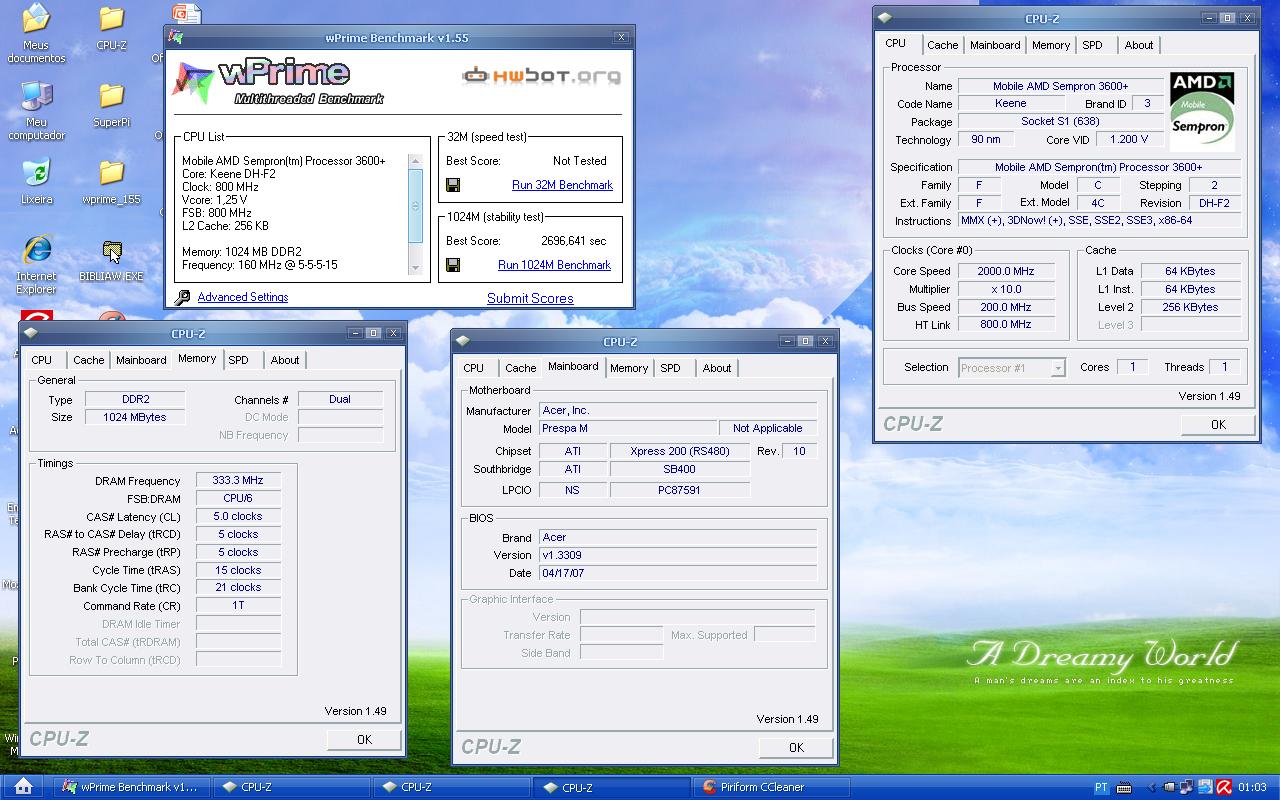Open the CPU-Z folder on desktop
The width and height of the screenshot is (1280, 800).
click(x=111, y=28)
